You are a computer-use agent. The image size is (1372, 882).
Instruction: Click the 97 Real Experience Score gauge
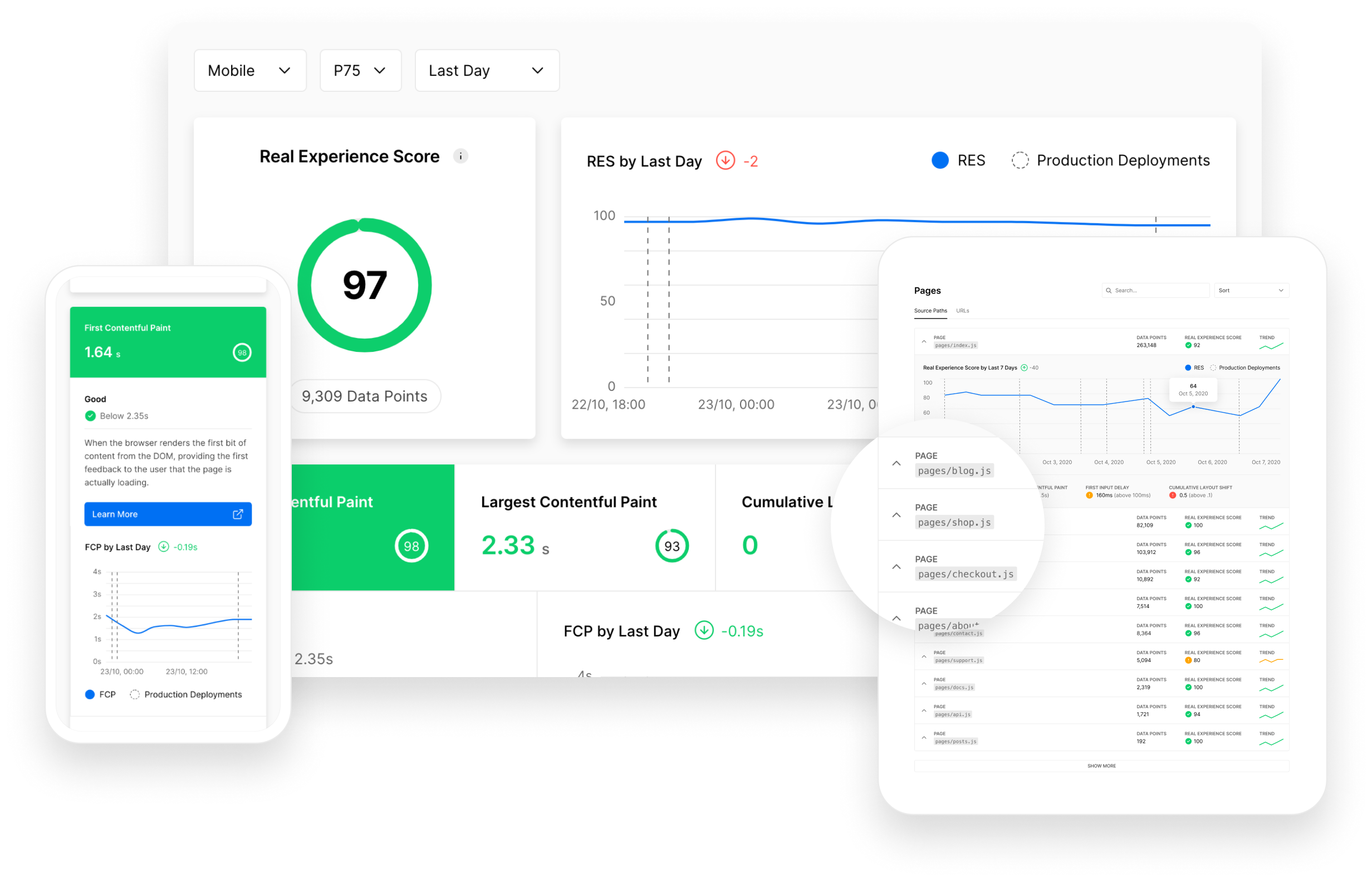(x=364, y=285)
